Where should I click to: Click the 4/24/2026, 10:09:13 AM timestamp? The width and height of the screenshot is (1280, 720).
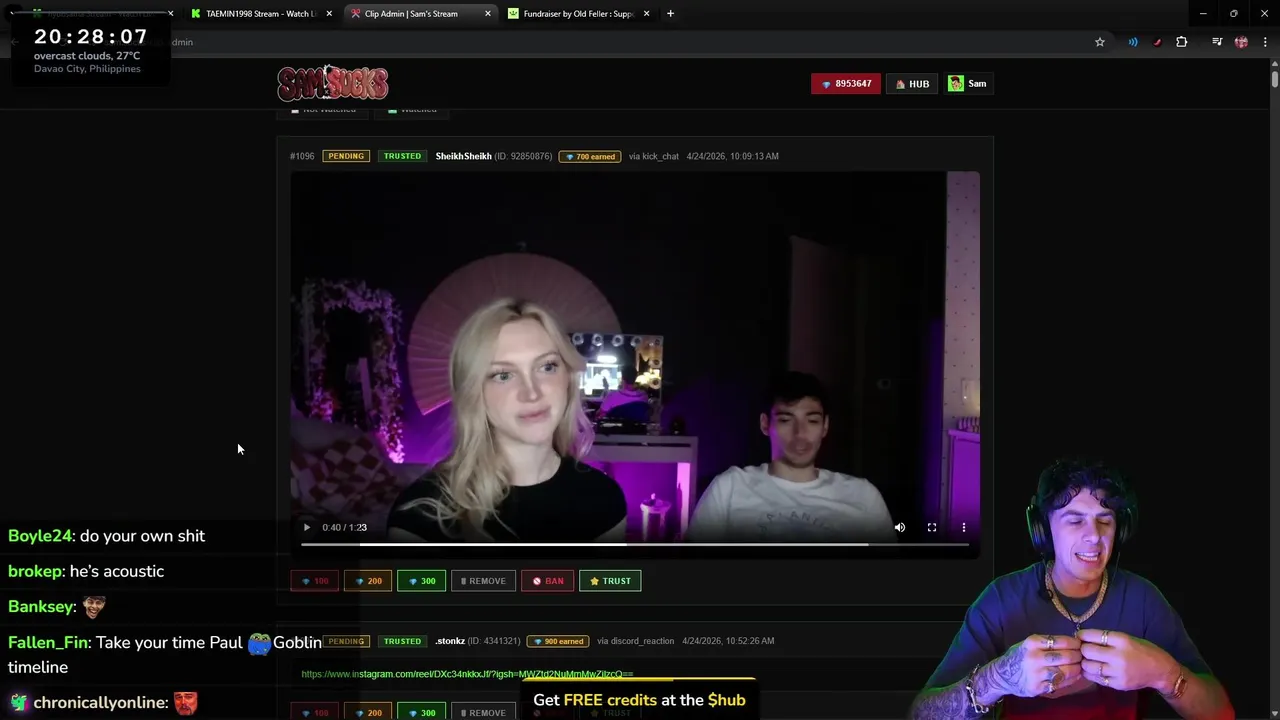(732, 156)
